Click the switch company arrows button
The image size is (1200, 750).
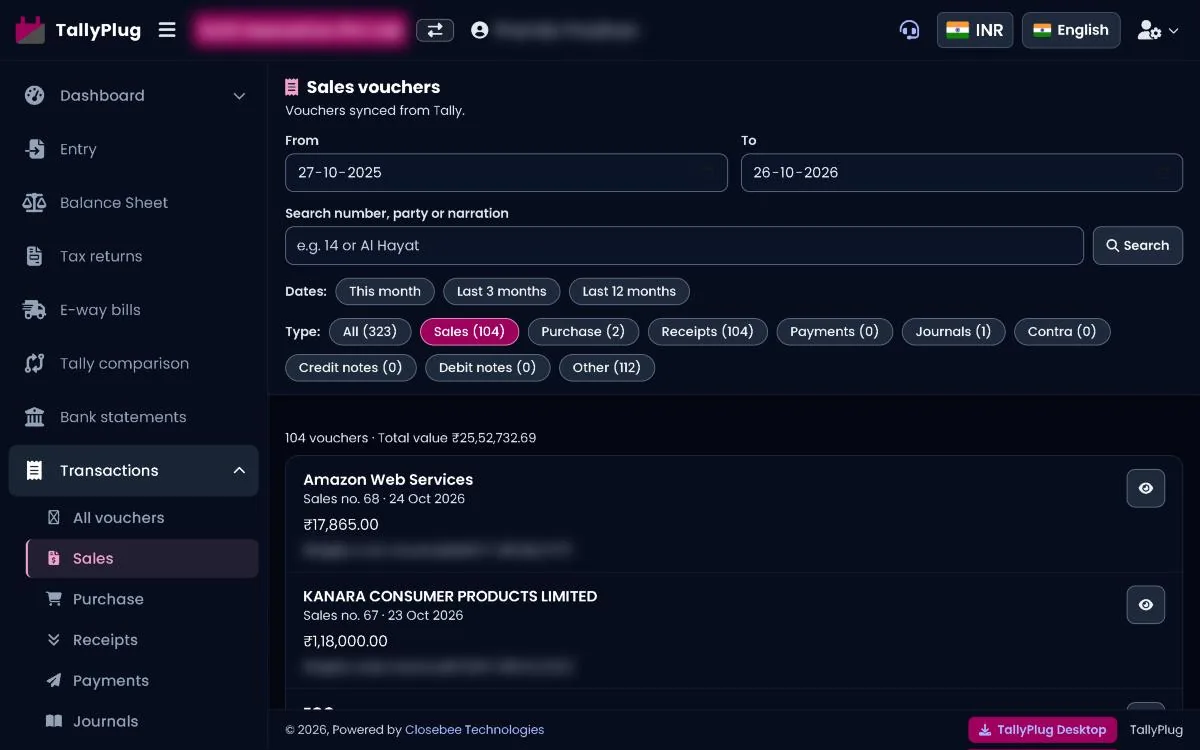tap(435, 30)
